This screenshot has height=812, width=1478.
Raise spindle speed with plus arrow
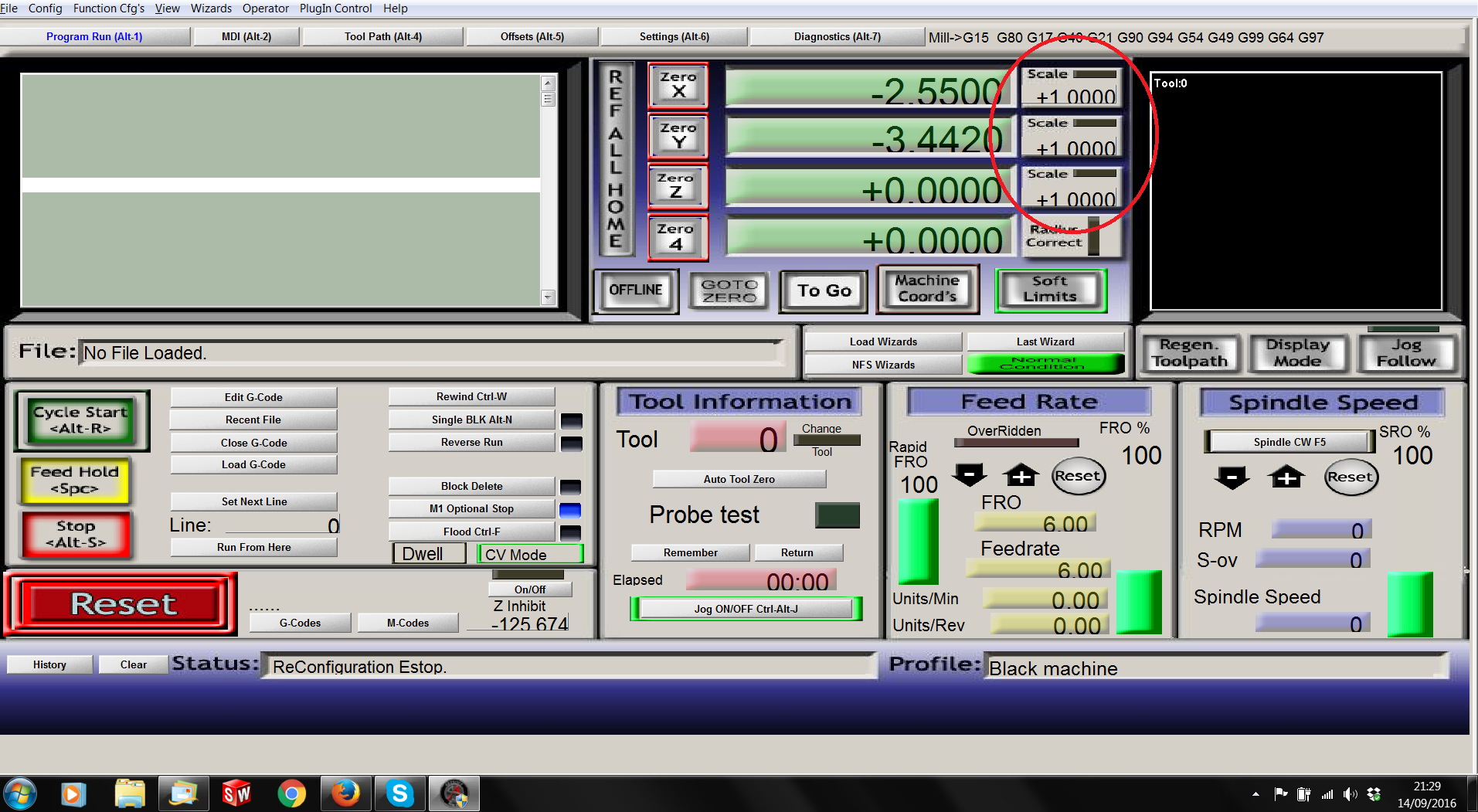coord(1286,477)
